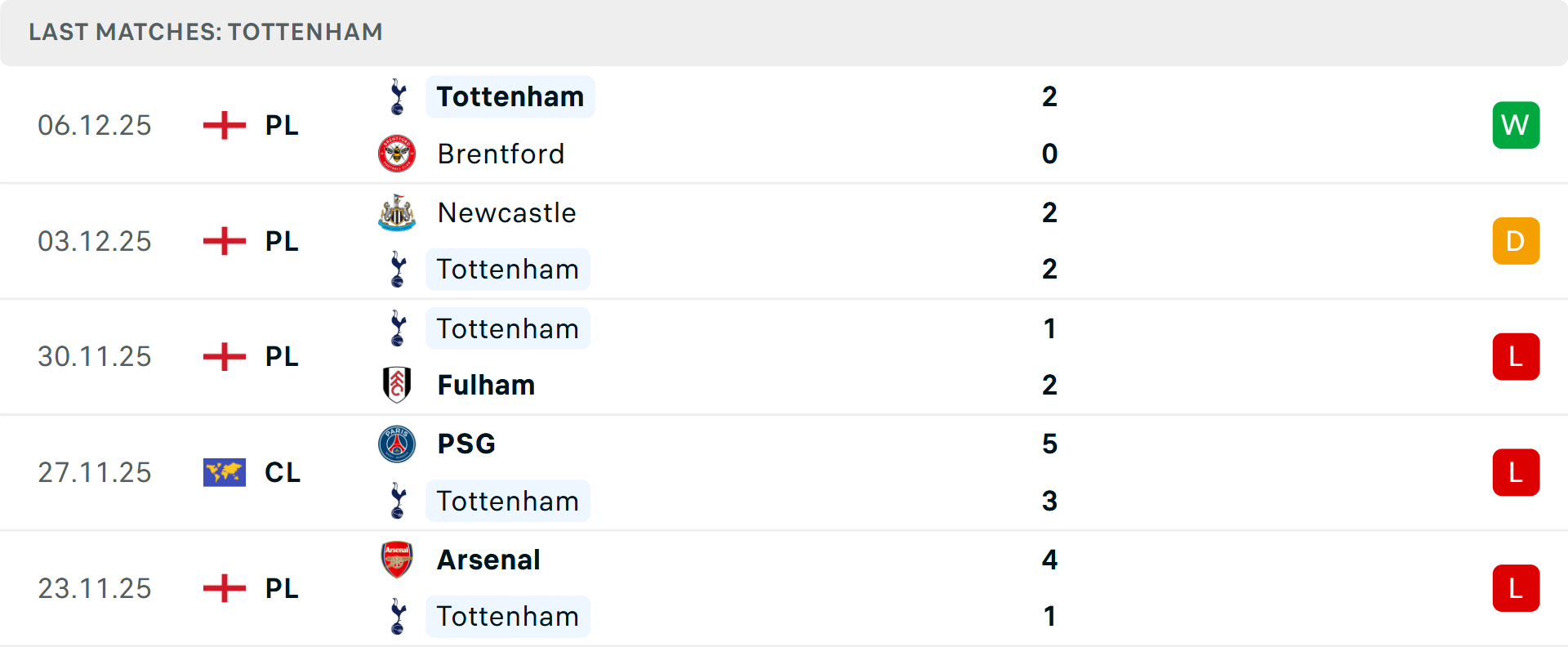The image size is (1568, 647).
Task: Open the Tottenham team name link
Action: (x=510, y=96)
